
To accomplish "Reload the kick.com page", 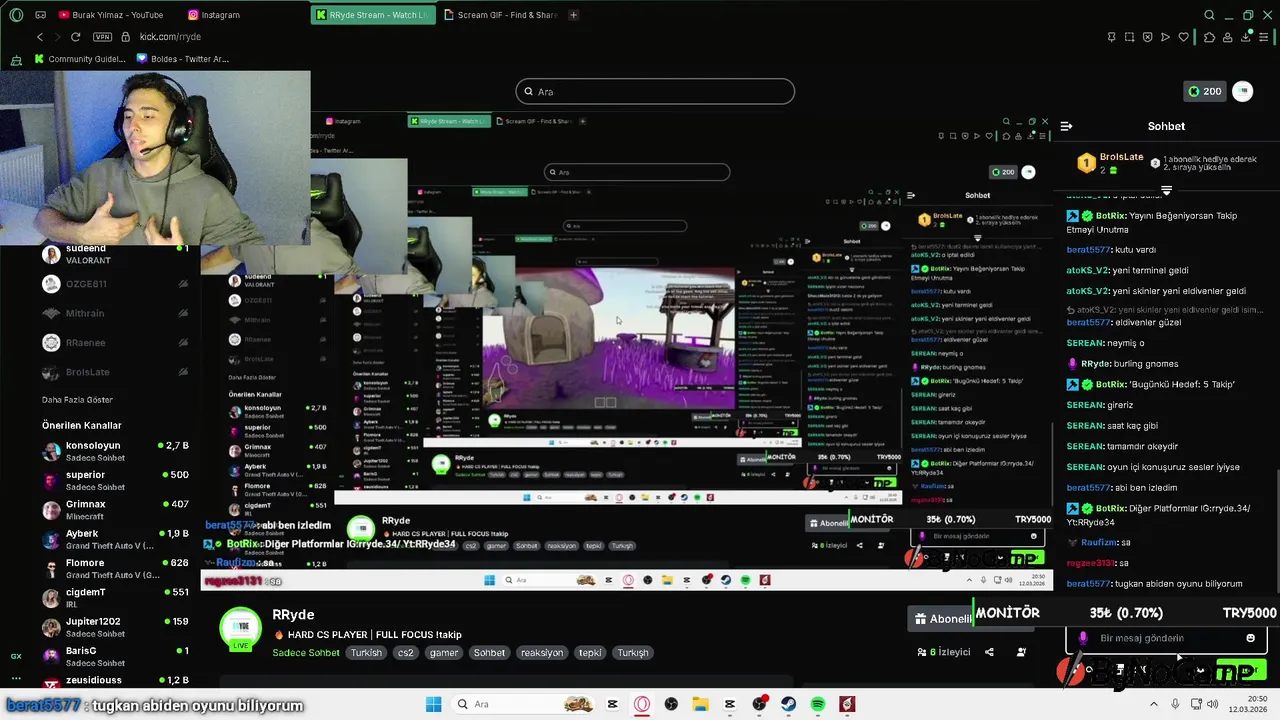I will click(75, 37).
